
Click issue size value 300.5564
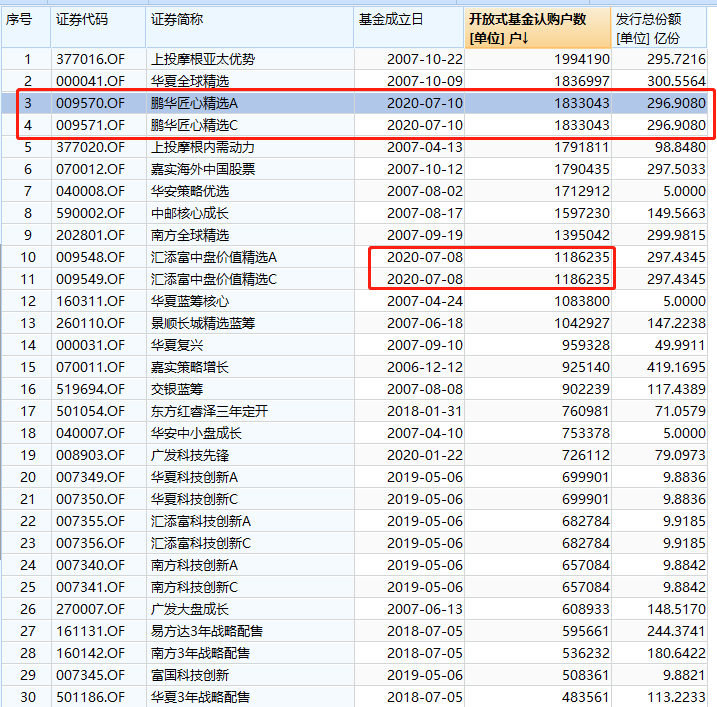tap(676, 81)
